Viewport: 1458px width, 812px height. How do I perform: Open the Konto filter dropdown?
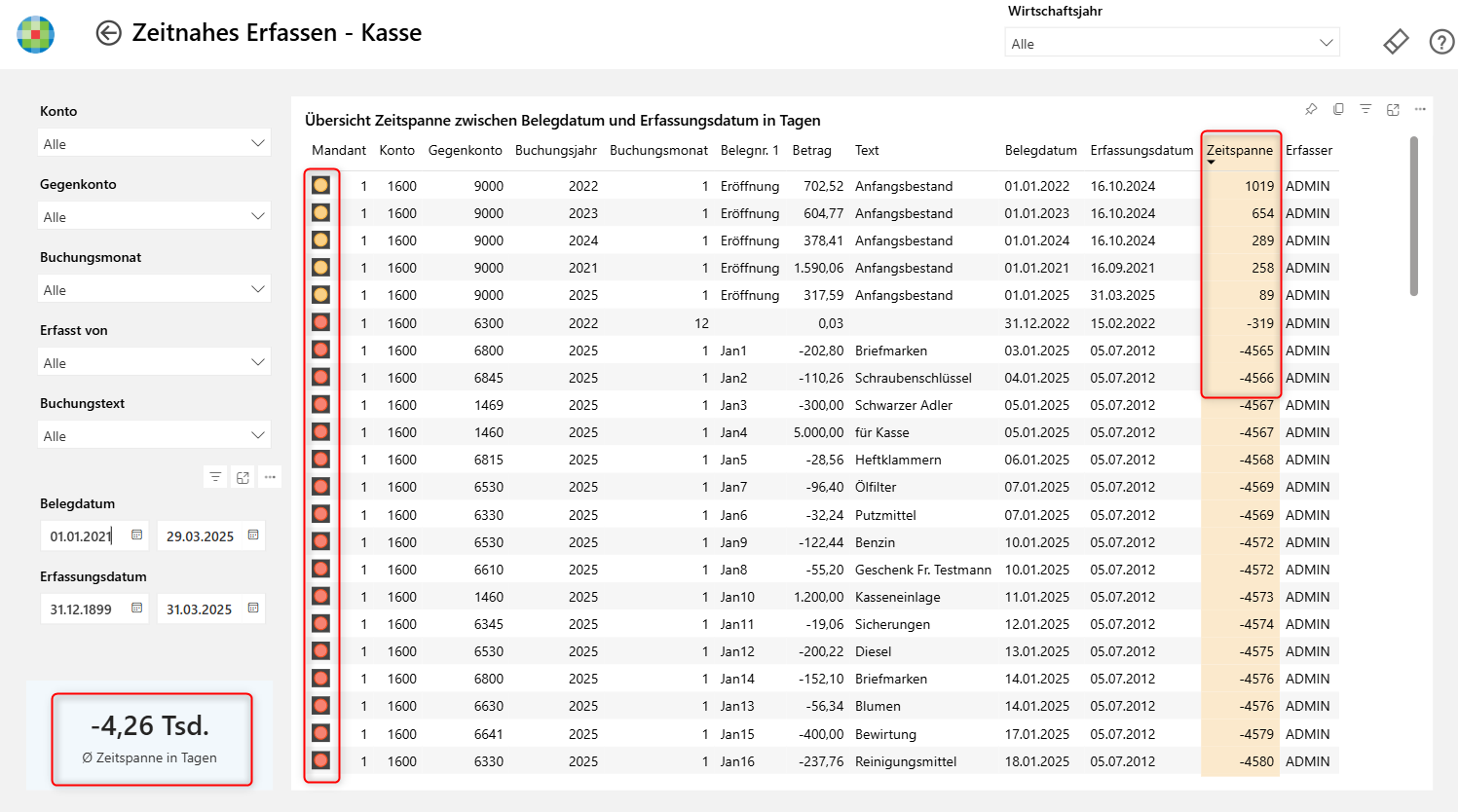[x=155, y=143]
